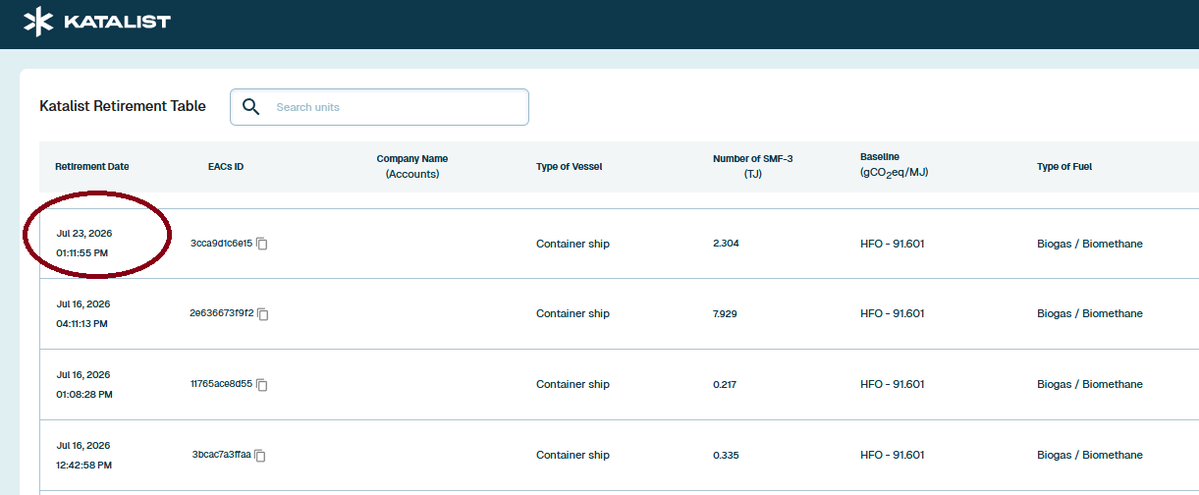Image resolution: width=1199 pixels, height=495 pixels.
Task: Copy EACs ID 3cca9d1c6e15
Action: point(262,244)
